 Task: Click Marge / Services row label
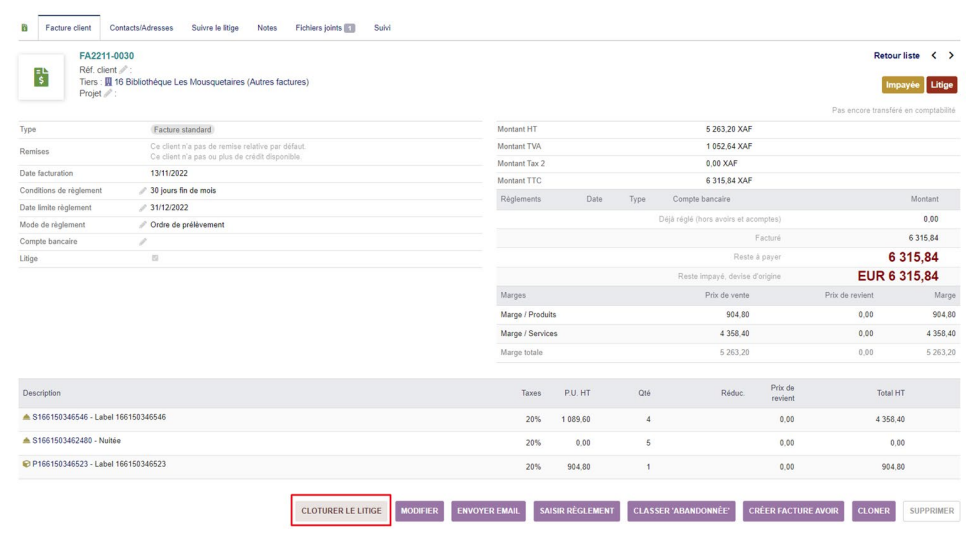(529, 333)
